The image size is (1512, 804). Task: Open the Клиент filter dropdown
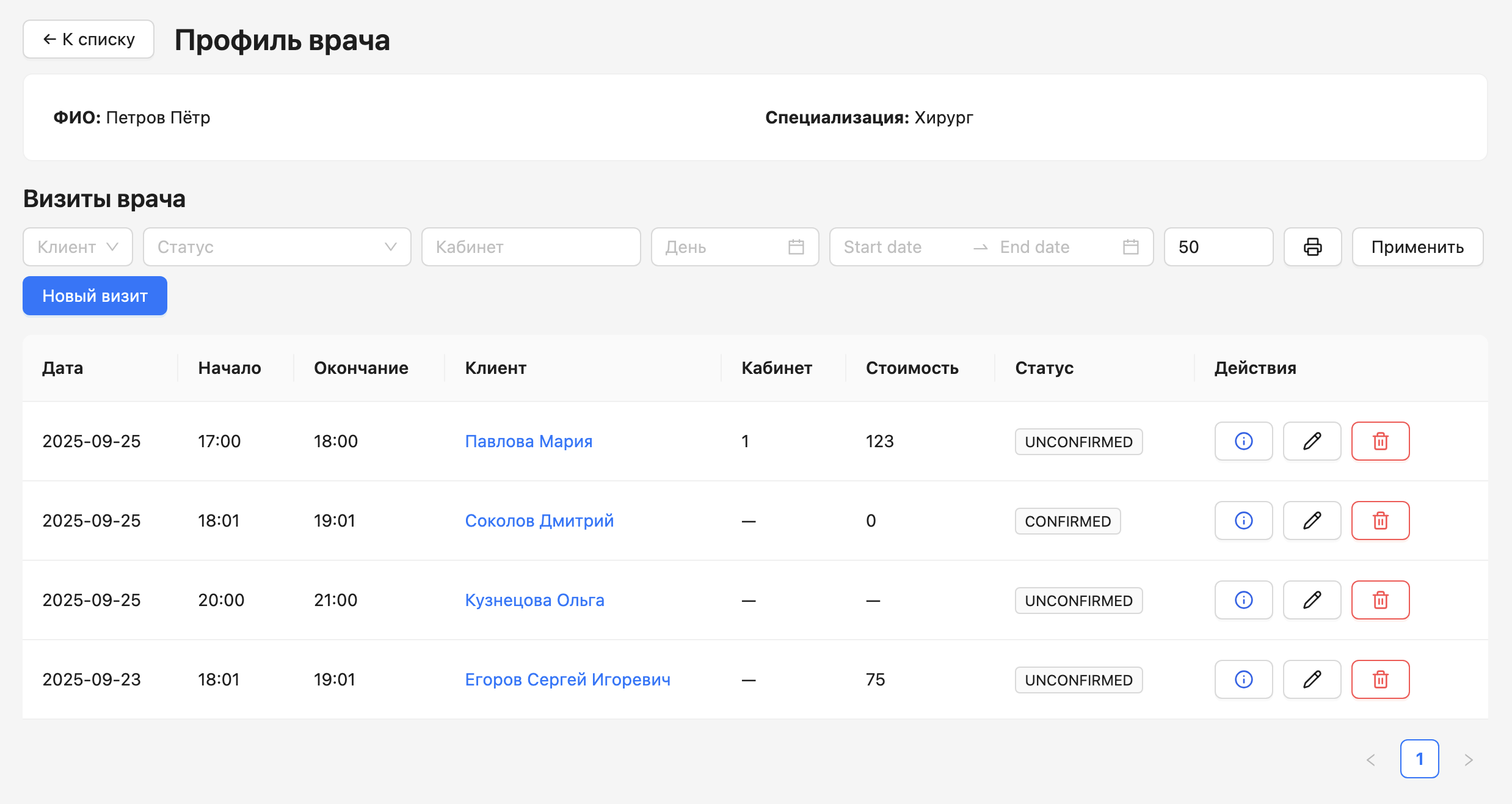[x=78, y=247]
